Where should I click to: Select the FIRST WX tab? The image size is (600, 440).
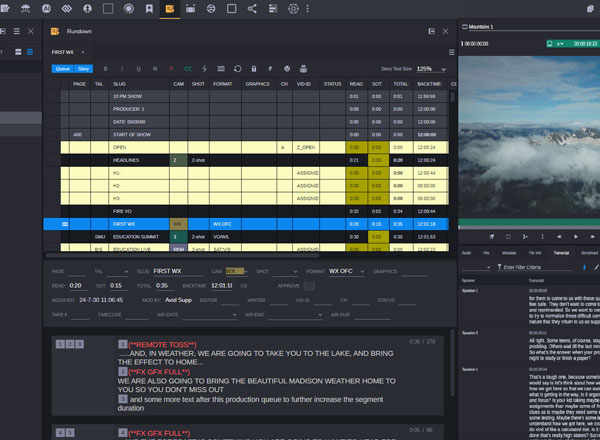[x=63, y=51]
